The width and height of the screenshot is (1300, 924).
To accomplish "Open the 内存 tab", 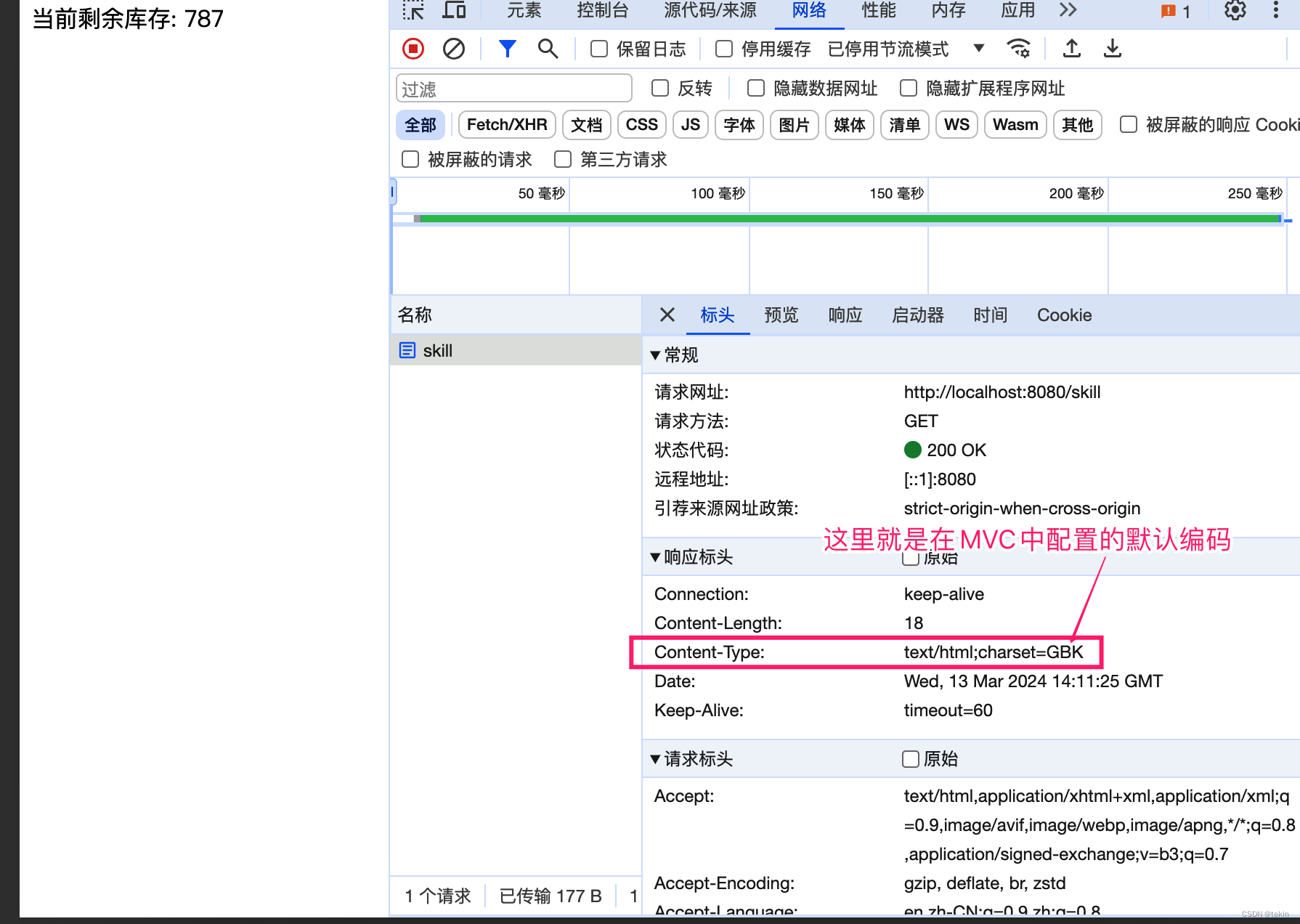I will point(948,10).
